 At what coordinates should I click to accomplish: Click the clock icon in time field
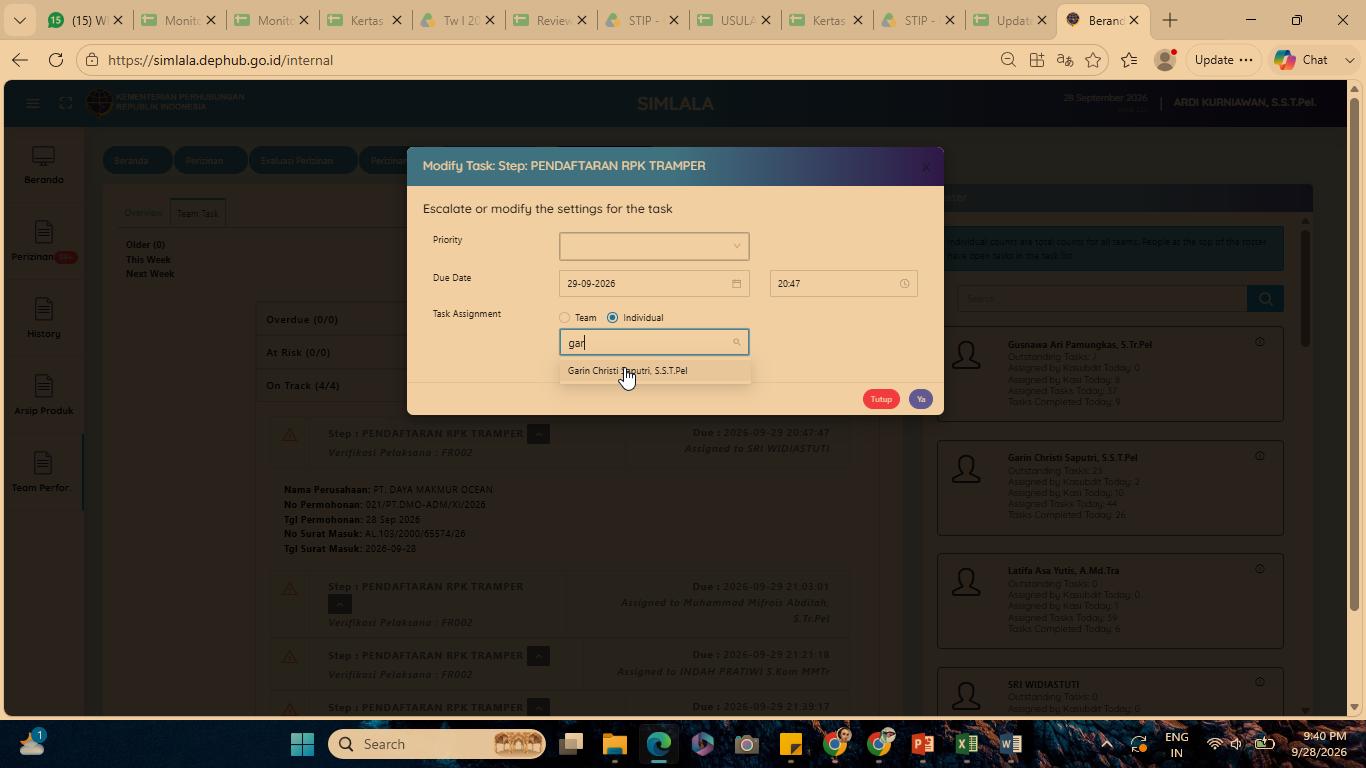904,284
